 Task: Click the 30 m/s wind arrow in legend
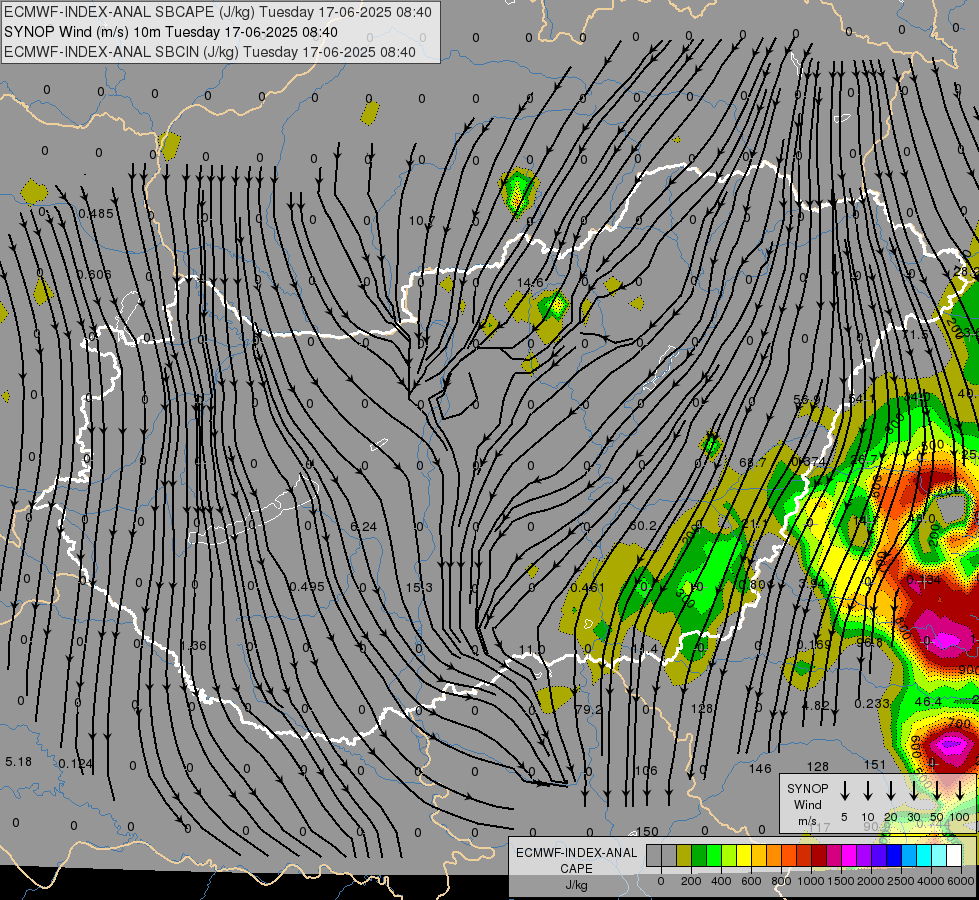(914, 791)
